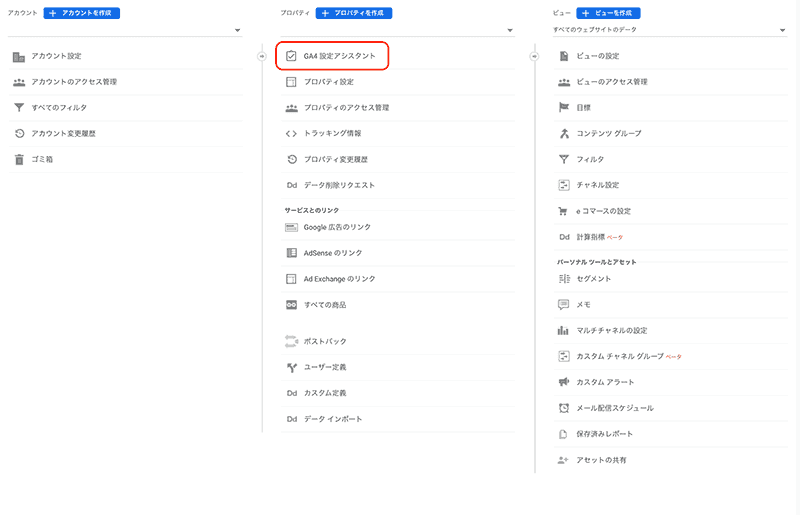800x515 pixels.
Task: Open アセットの共有 text
Action: [x=601, y=460]
